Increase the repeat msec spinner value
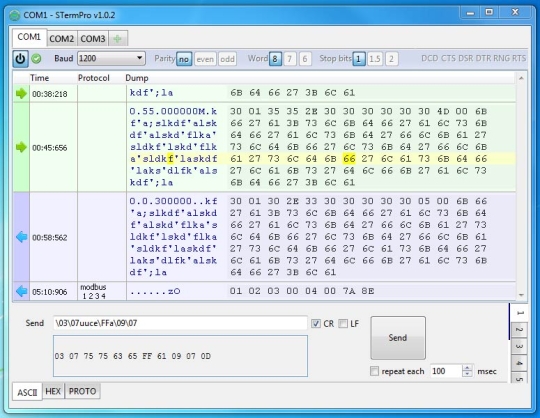The width and height of the screenshot is (540, 418). pos(467,368)
